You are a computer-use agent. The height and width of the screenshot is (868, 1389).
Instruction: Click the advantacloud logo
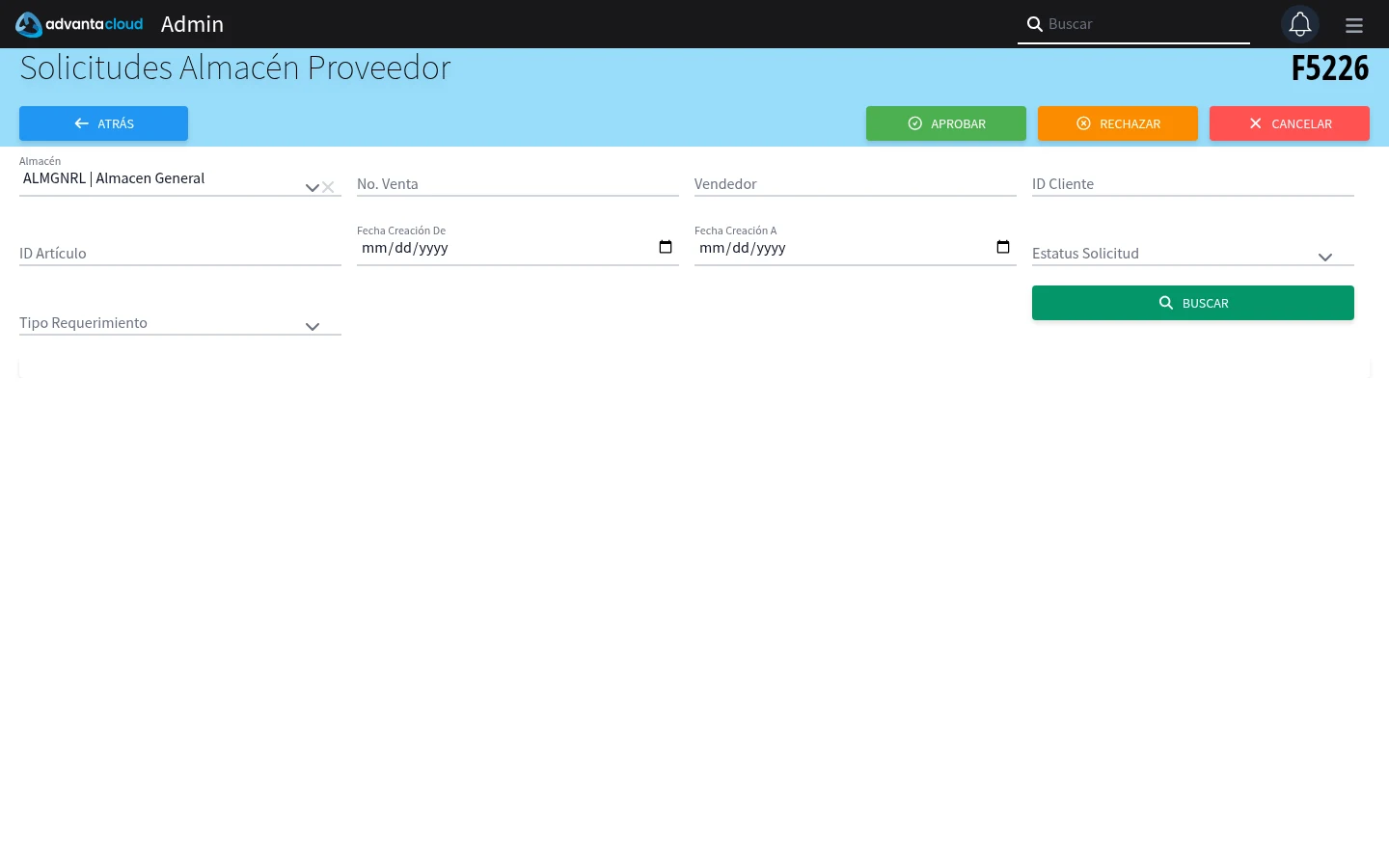click(79, 24)
